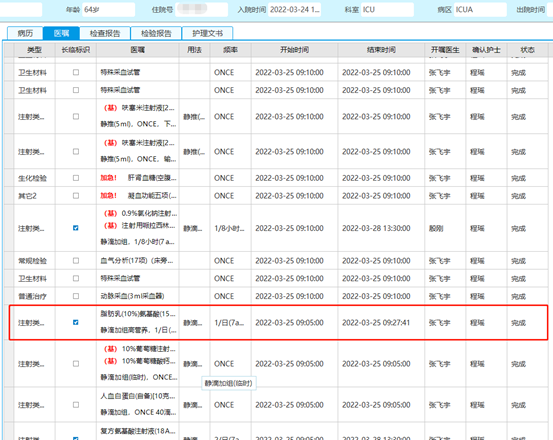Sort by the 结束时间 column header
This screenshot has height=440, width=553.
[381, 50]
